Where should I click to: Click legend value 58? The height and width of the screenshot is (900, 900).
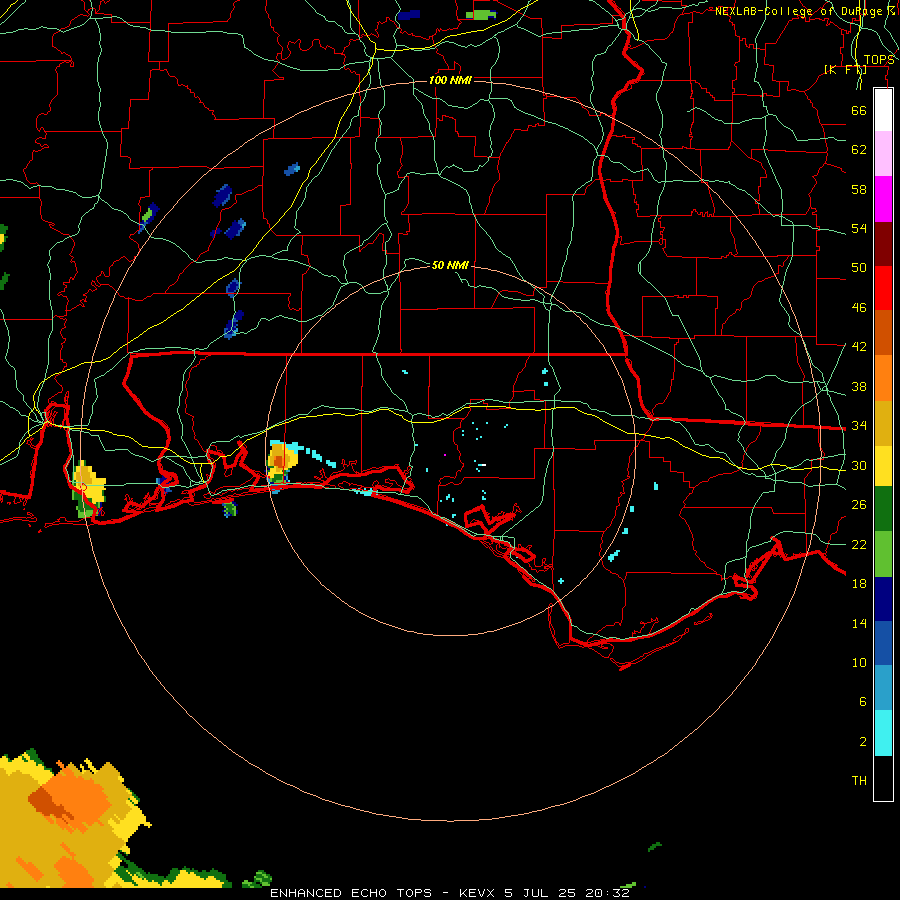coord(859,189)
